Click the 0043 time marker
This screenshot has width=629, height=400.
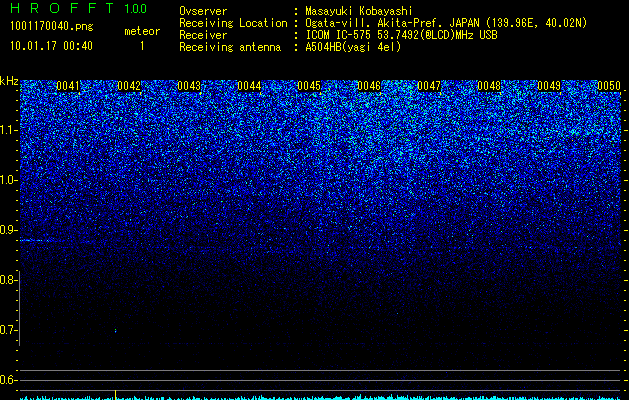pyautogui.click(x=189, y=86)
